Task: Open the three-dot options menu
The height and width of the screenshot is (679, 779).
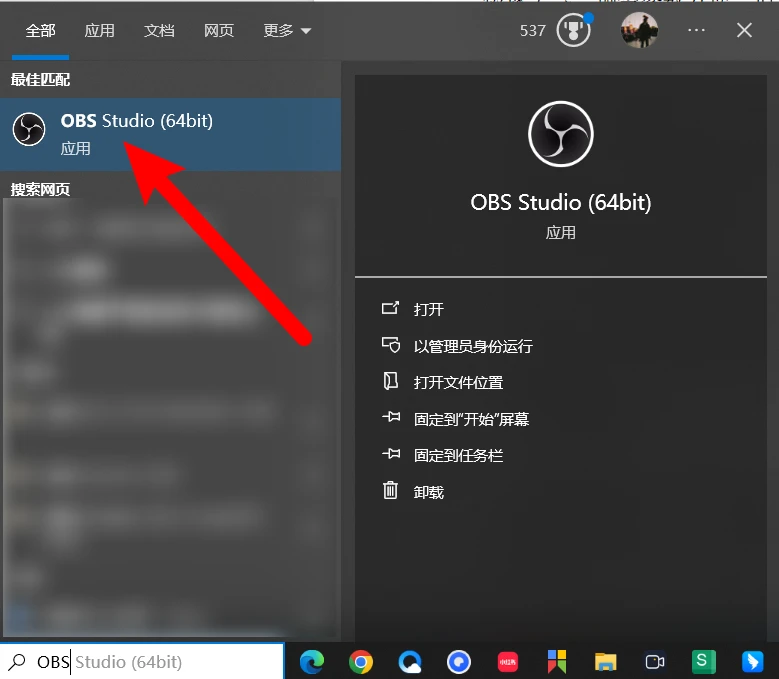Action: pos(696,30)
